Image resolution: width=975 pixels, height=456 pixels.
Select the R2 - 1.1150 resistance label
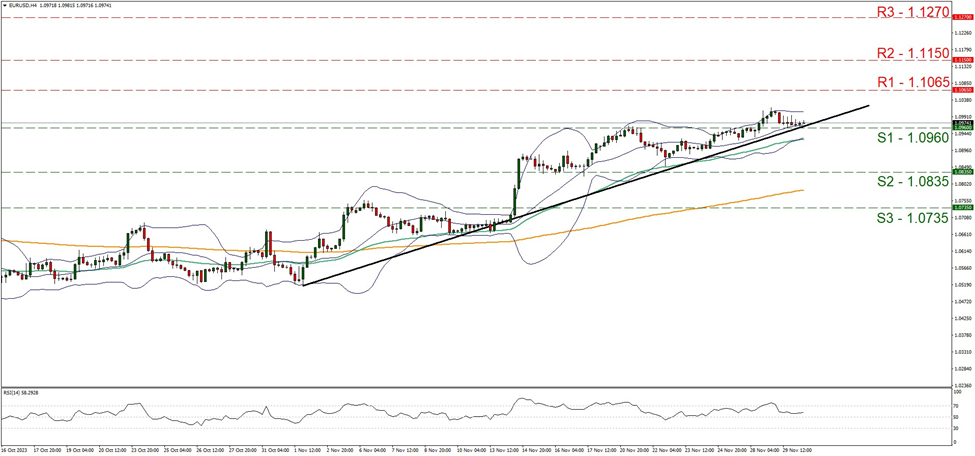point(912,53)
